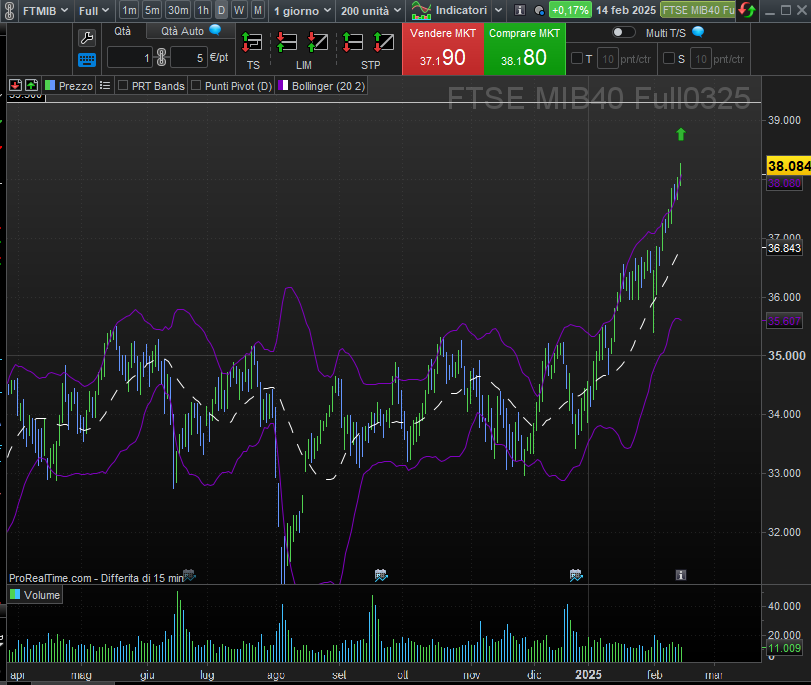Expand the FTMIB symbol dropdown
This screenshot has height=685, width=811.
pos(46,10)
